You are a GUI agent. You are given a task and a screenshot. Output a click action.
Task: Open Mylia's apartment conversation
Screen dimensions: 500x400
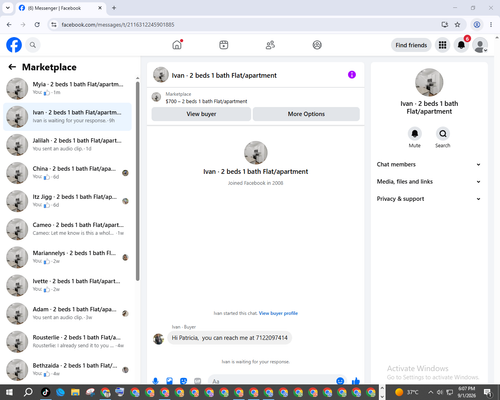pos(68,89)
